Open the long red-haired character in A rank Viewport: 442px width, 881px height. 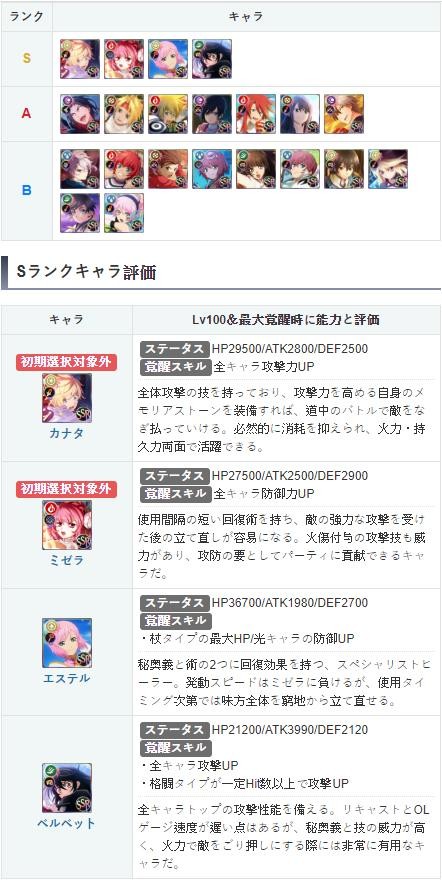(256, 114)
